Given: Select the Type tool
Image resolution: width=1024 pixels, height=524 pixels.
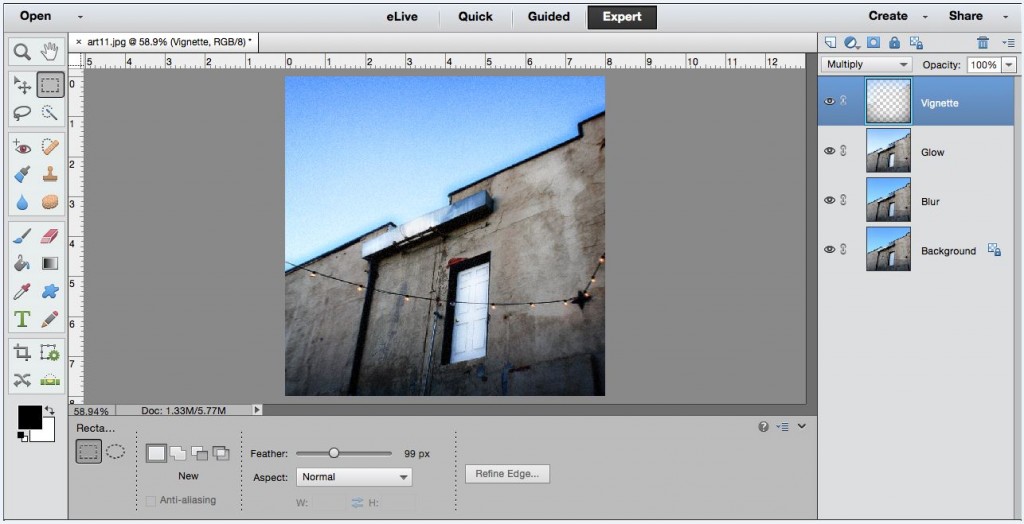Looking at the screenshot, I should [x=22, y=319].
